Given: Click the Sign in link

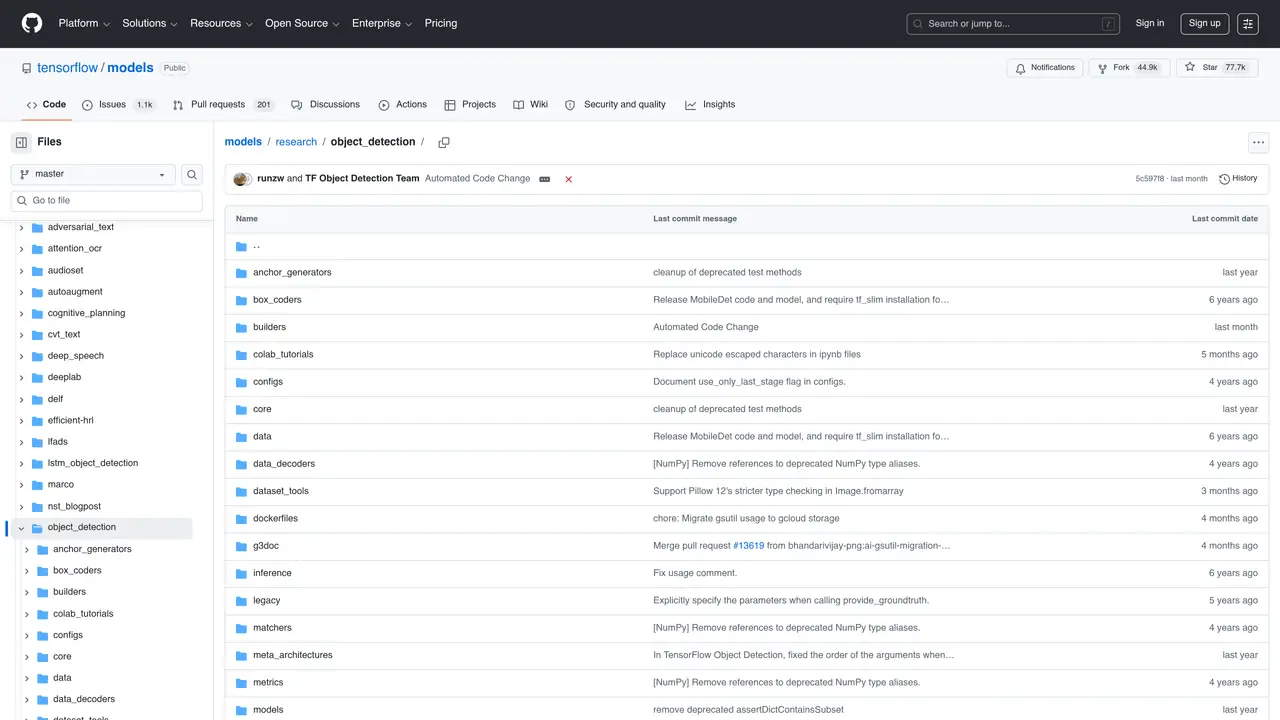Looking at the screenshot, I should pos(1150,23).
